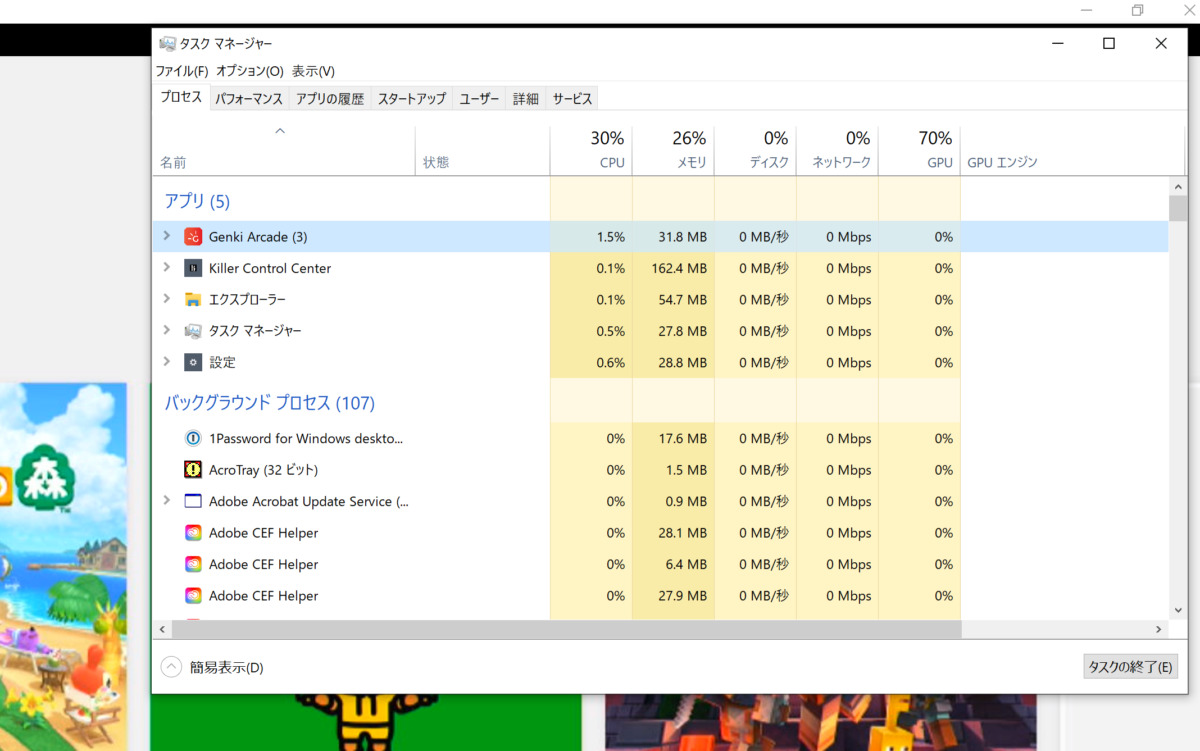Click the horizontal scrollbar right arrow
Viewport: 1200px width, 751px height.
coord(1159,629)
